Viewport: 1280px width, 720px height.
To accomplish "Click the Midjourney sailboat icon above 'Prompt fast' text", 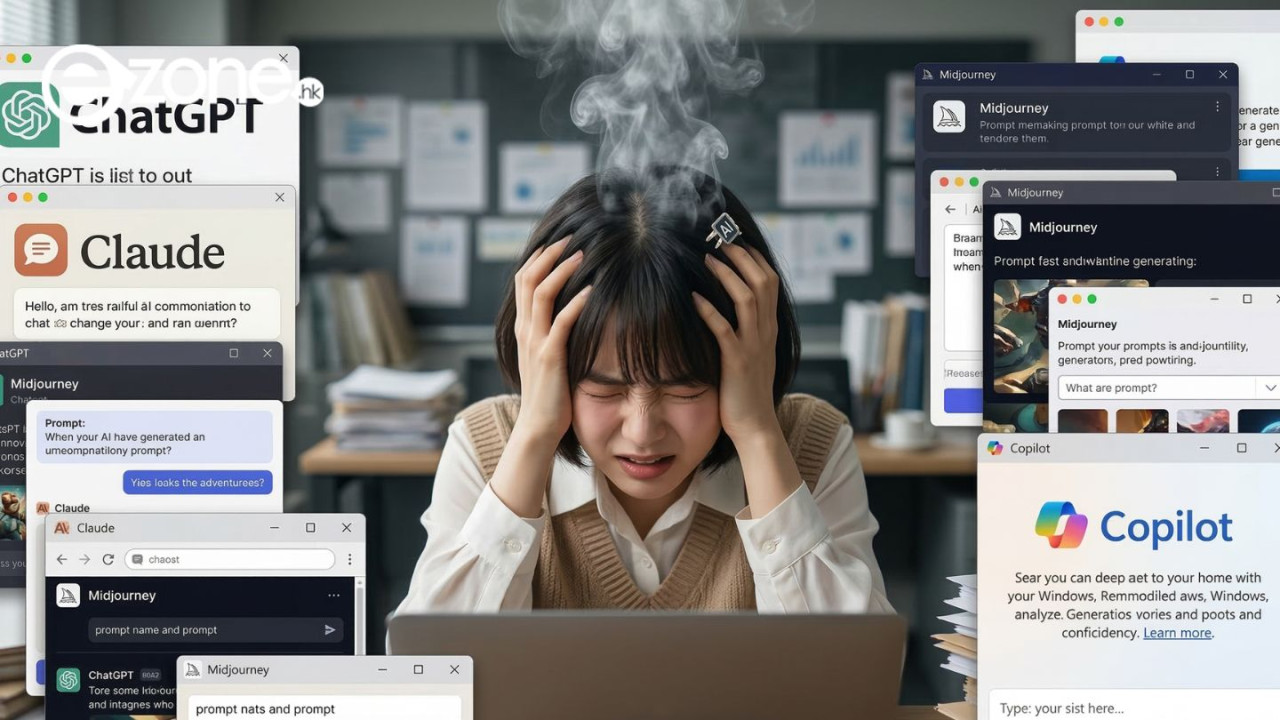I will (1007, 226).
